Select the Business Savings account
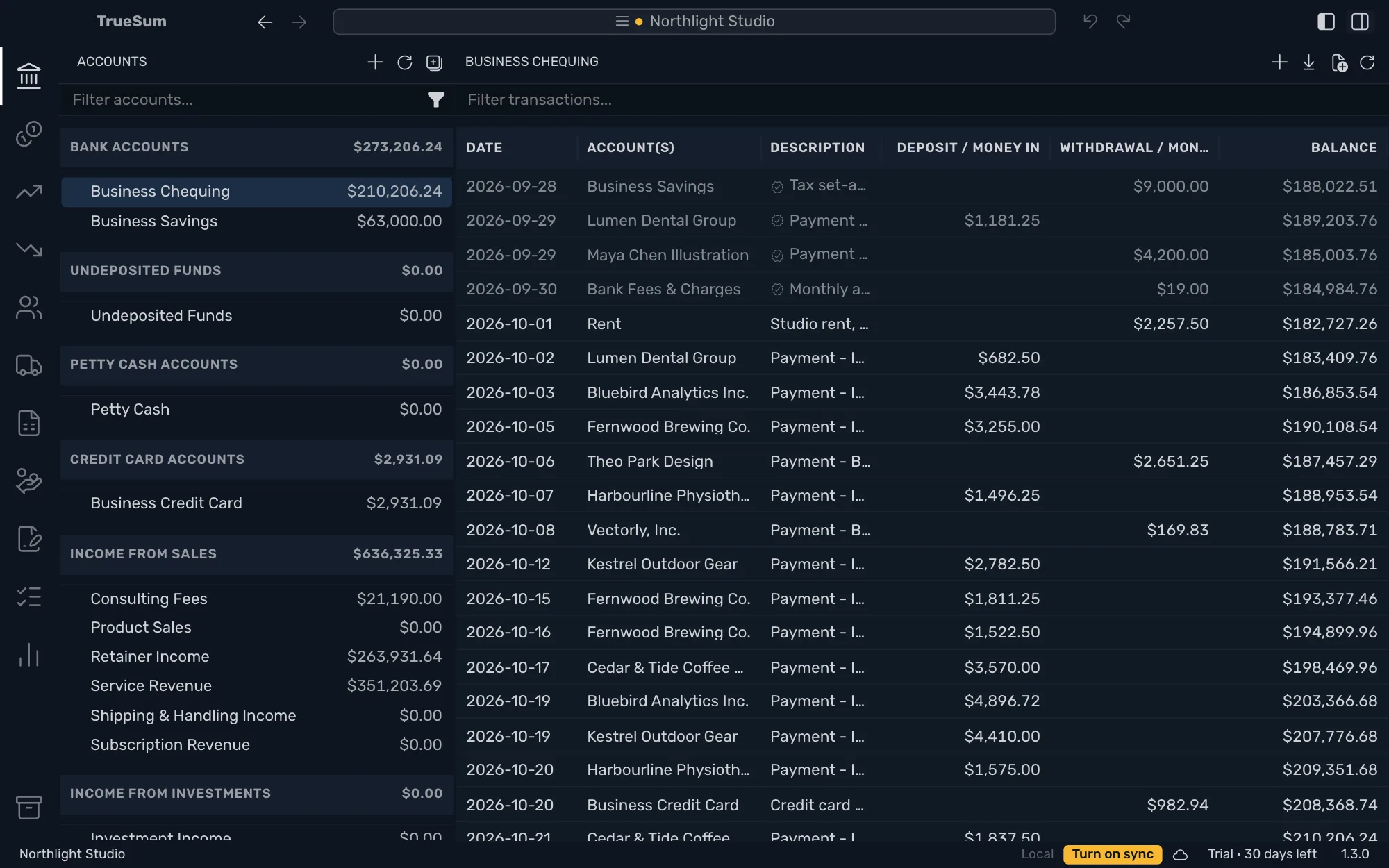 pyautogui.click(x=256, y=222)
